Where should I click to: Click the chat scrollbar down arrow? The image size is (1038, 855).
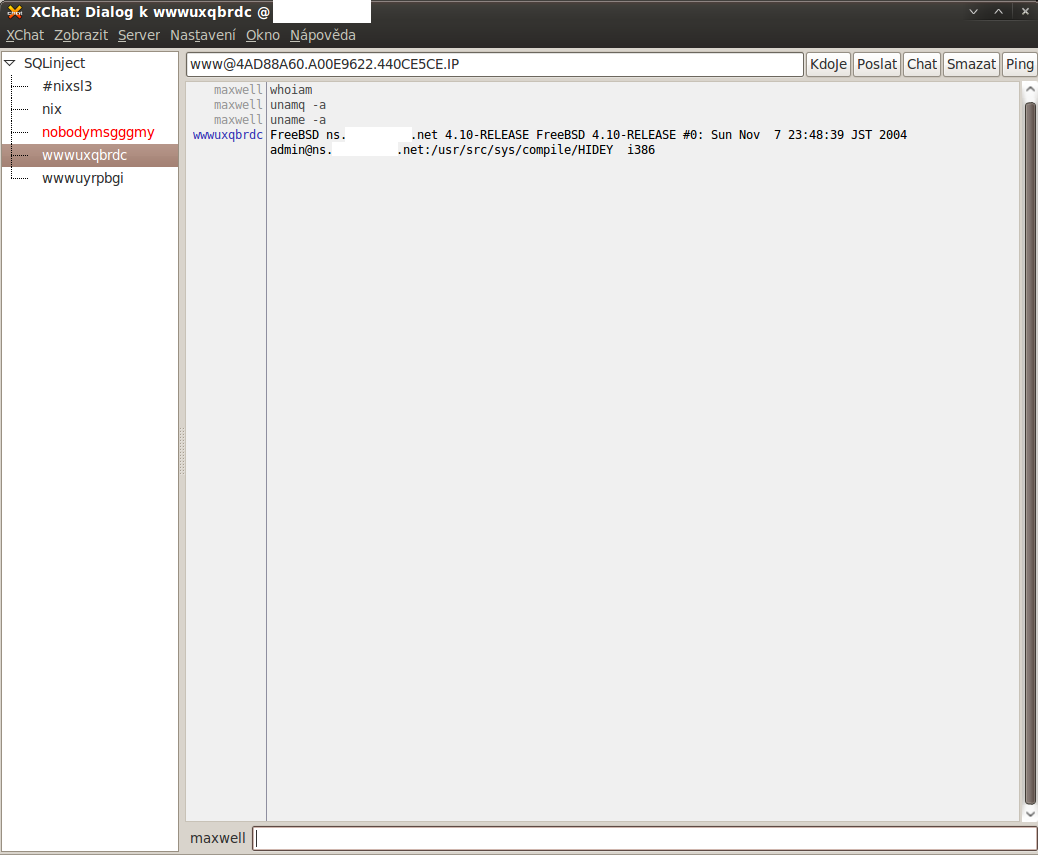point(1030,814)
